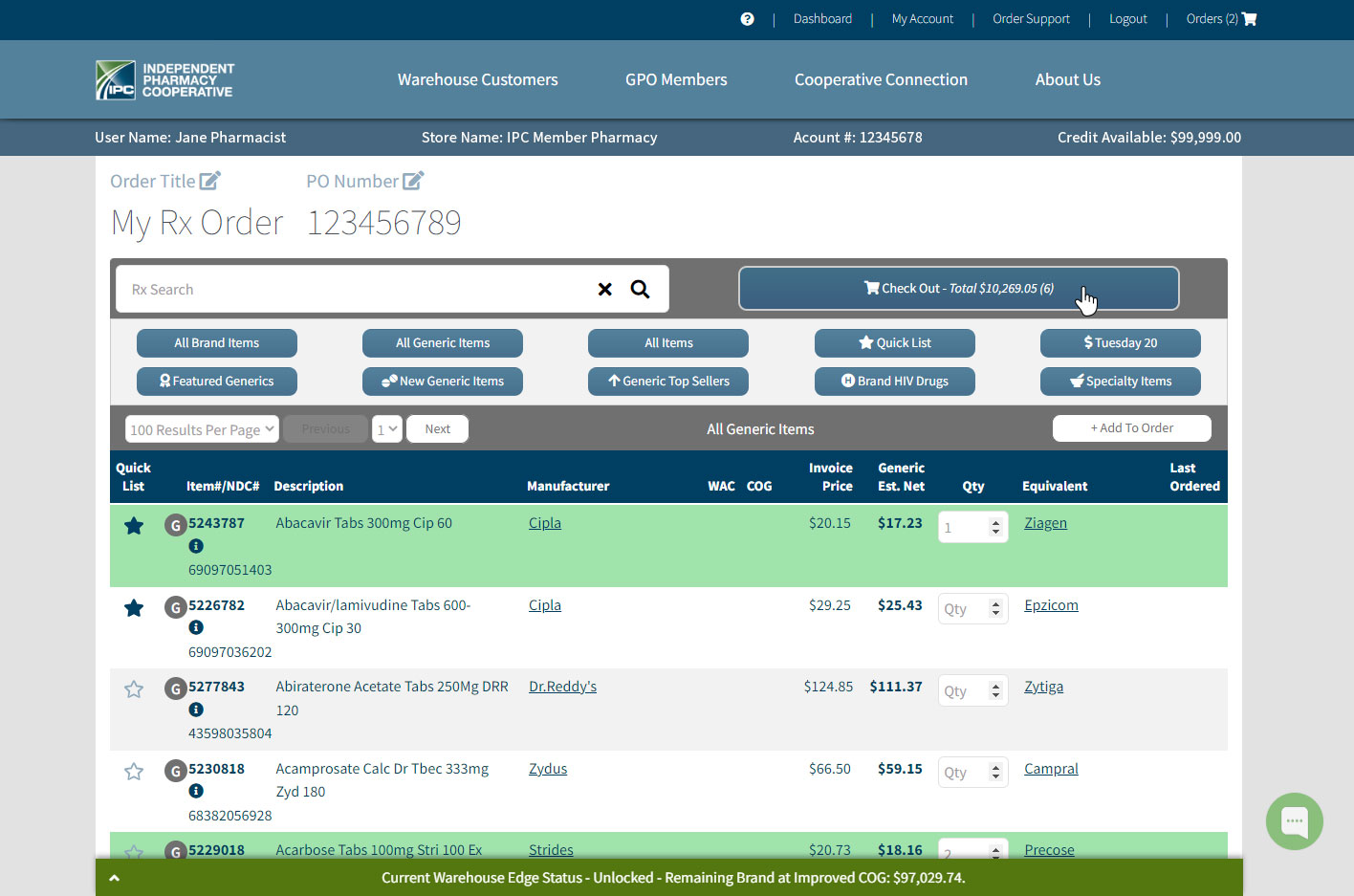Screen dimensions: 1354x896
Task: Click info icon for item 5243787
Action: [x=196, y=546]
